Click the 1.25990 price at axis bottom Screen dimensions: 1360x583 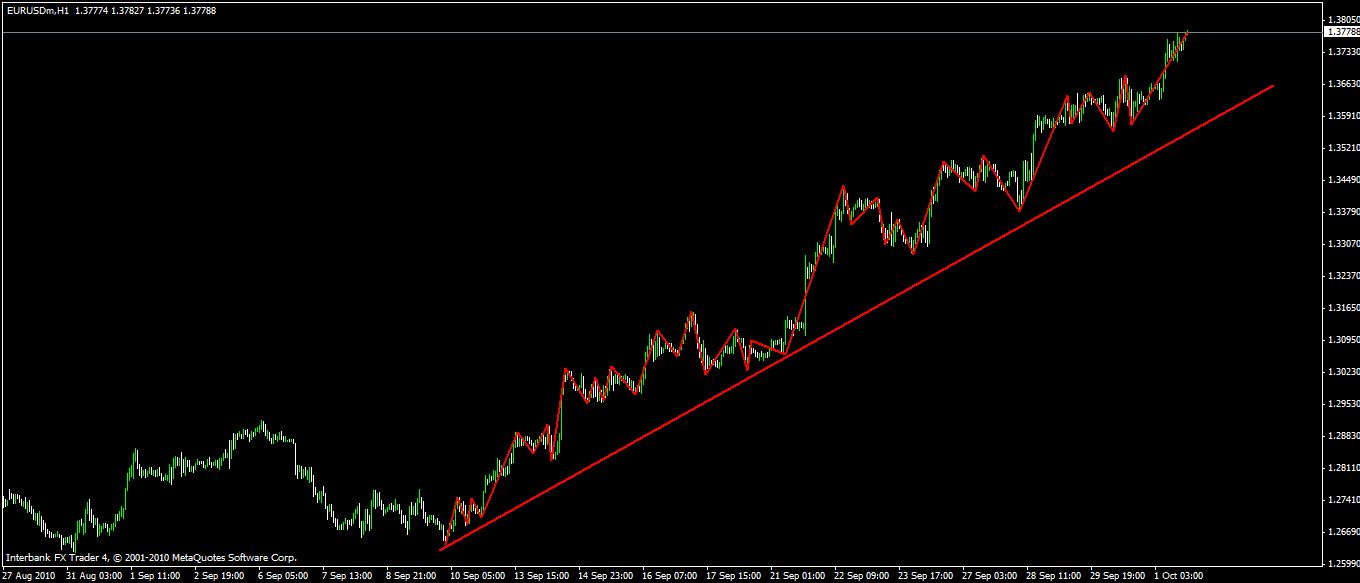coord(1343,563)
